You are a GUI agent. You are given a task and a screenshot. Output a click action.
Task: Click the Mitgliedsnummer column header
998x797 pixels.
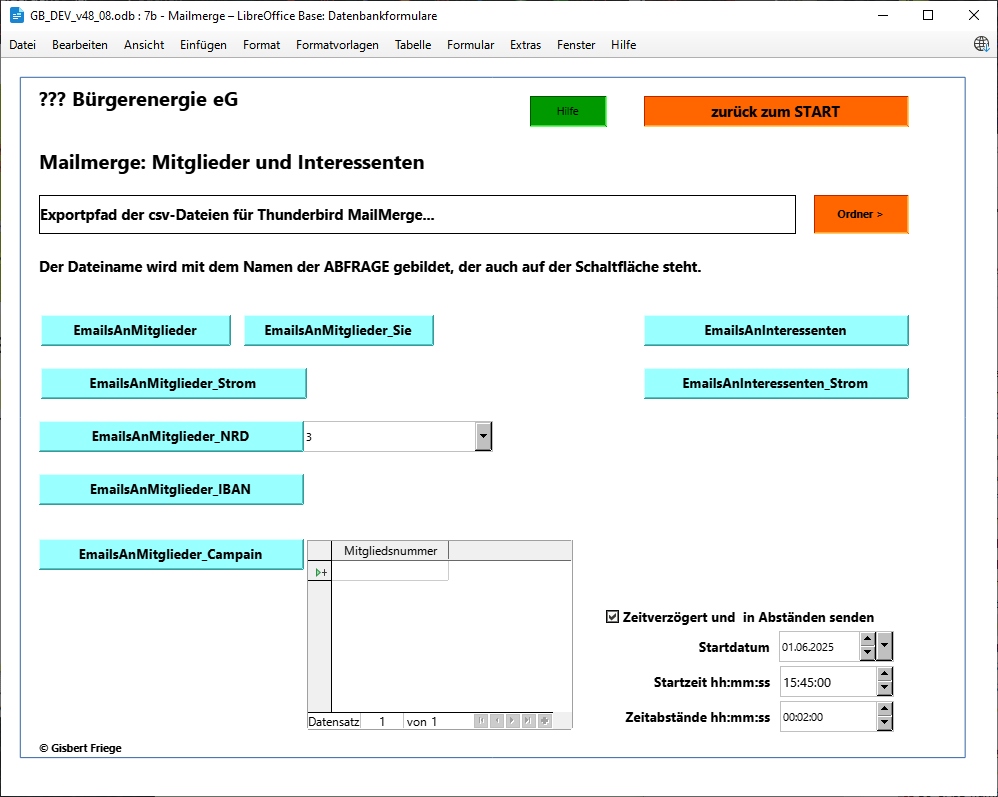(390, 551)
